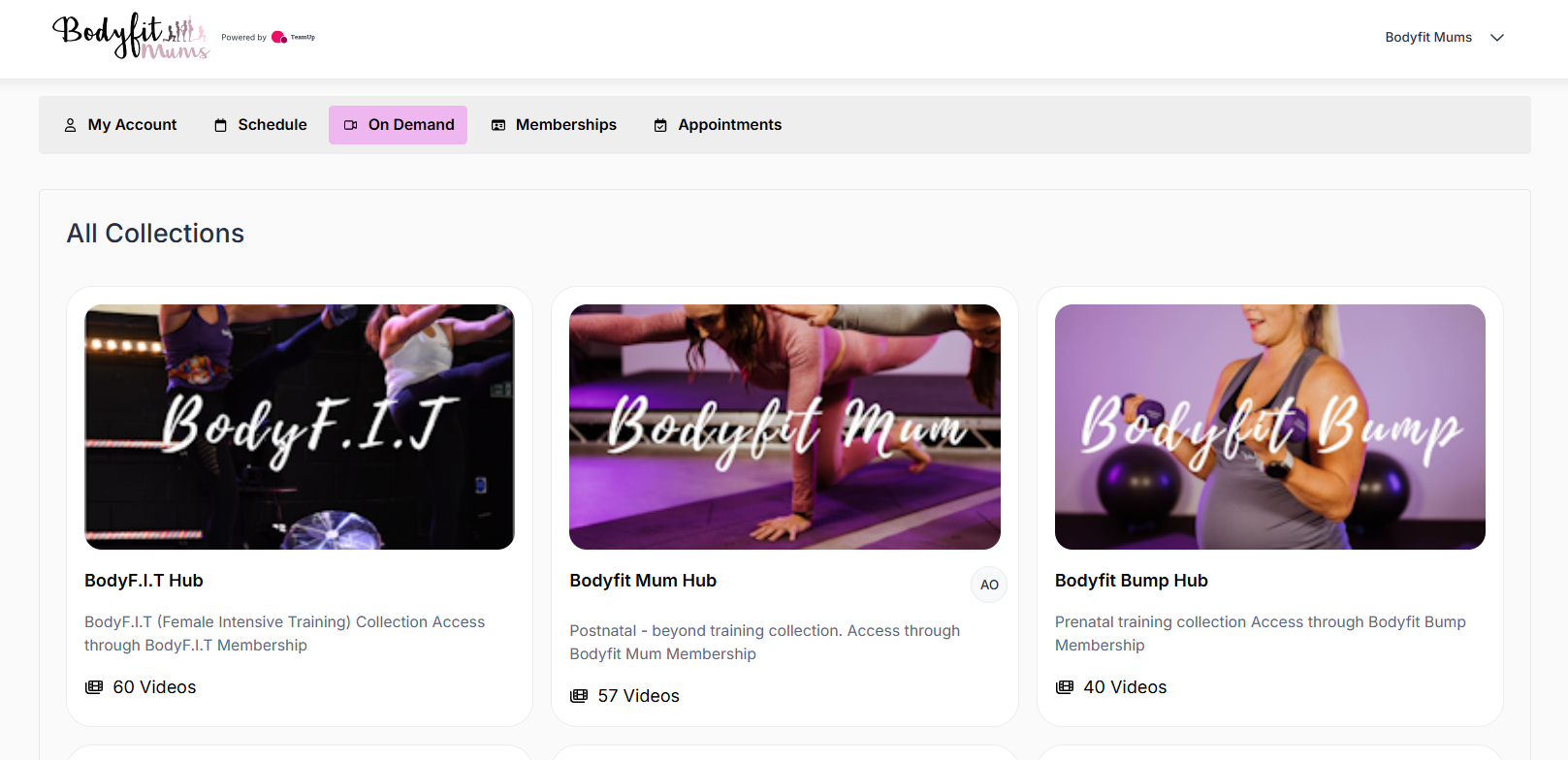Click the Bodyfit Mums logo

click(x=131, y=37)
